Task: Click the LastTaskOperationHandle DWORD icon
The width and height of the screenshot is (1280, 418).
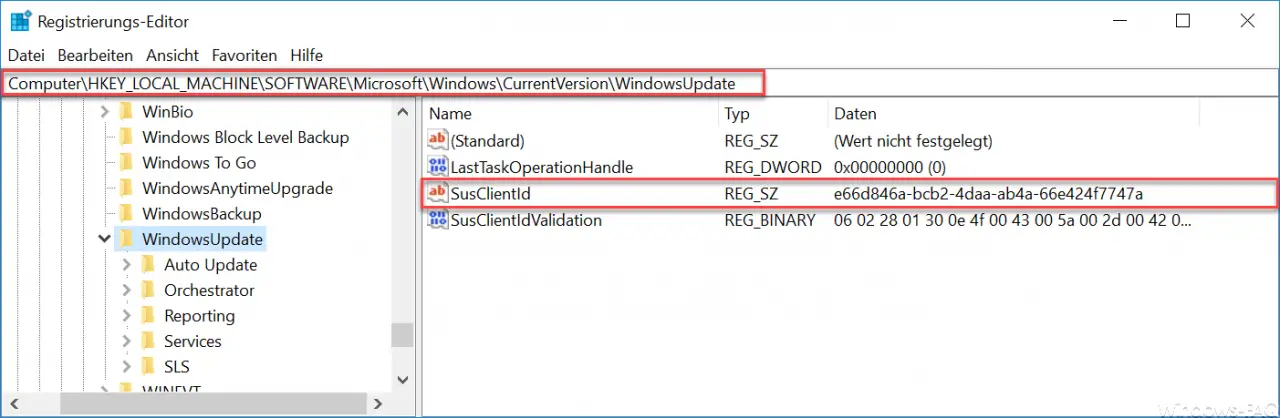Action: coord(437,167)
